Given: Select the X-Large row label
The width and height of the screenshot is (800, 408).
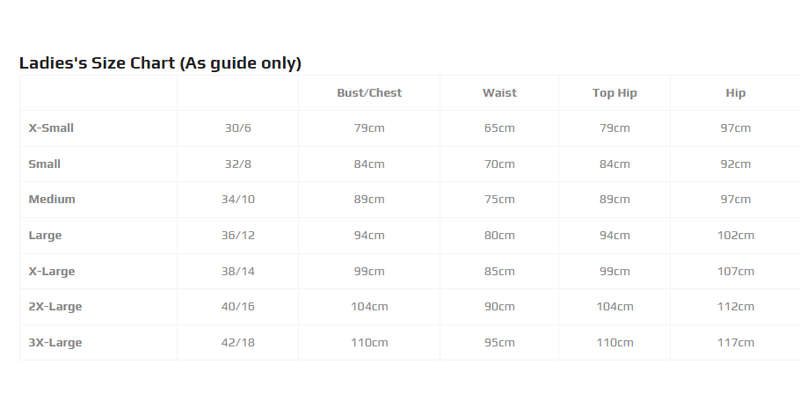Looking at the screenshot, I should click(52, 271).
